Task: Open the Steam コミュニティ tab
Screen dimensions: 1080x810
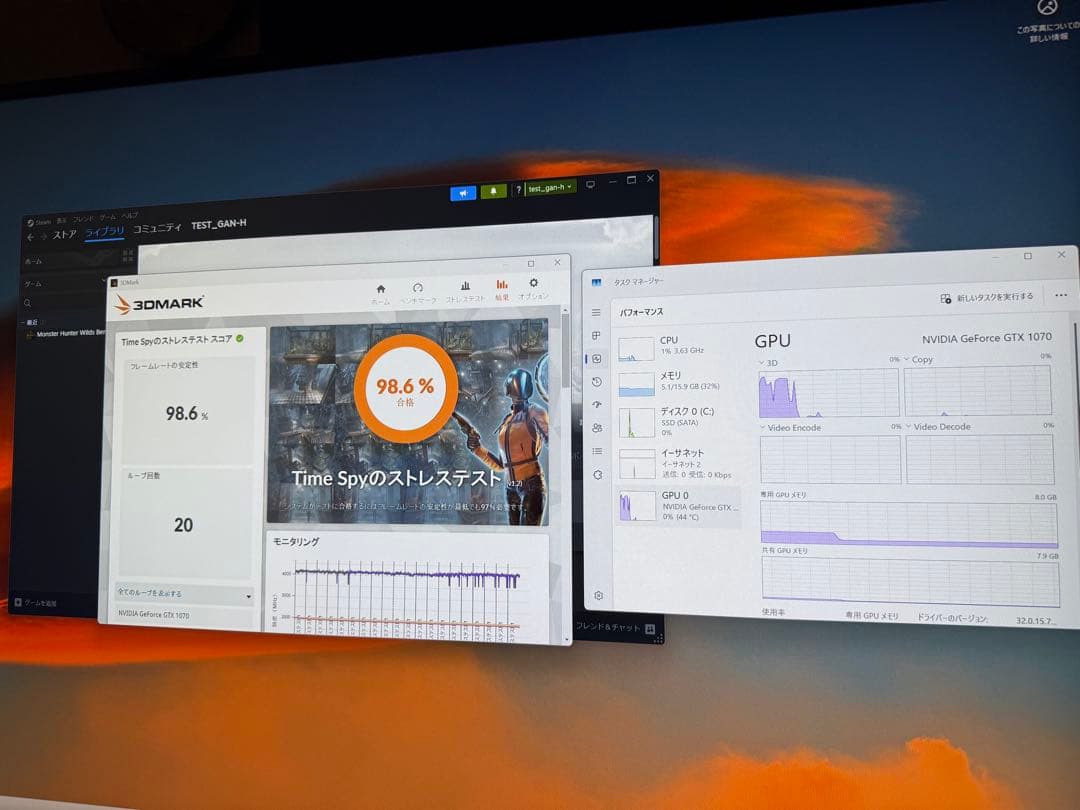Action: coord(157,228)
